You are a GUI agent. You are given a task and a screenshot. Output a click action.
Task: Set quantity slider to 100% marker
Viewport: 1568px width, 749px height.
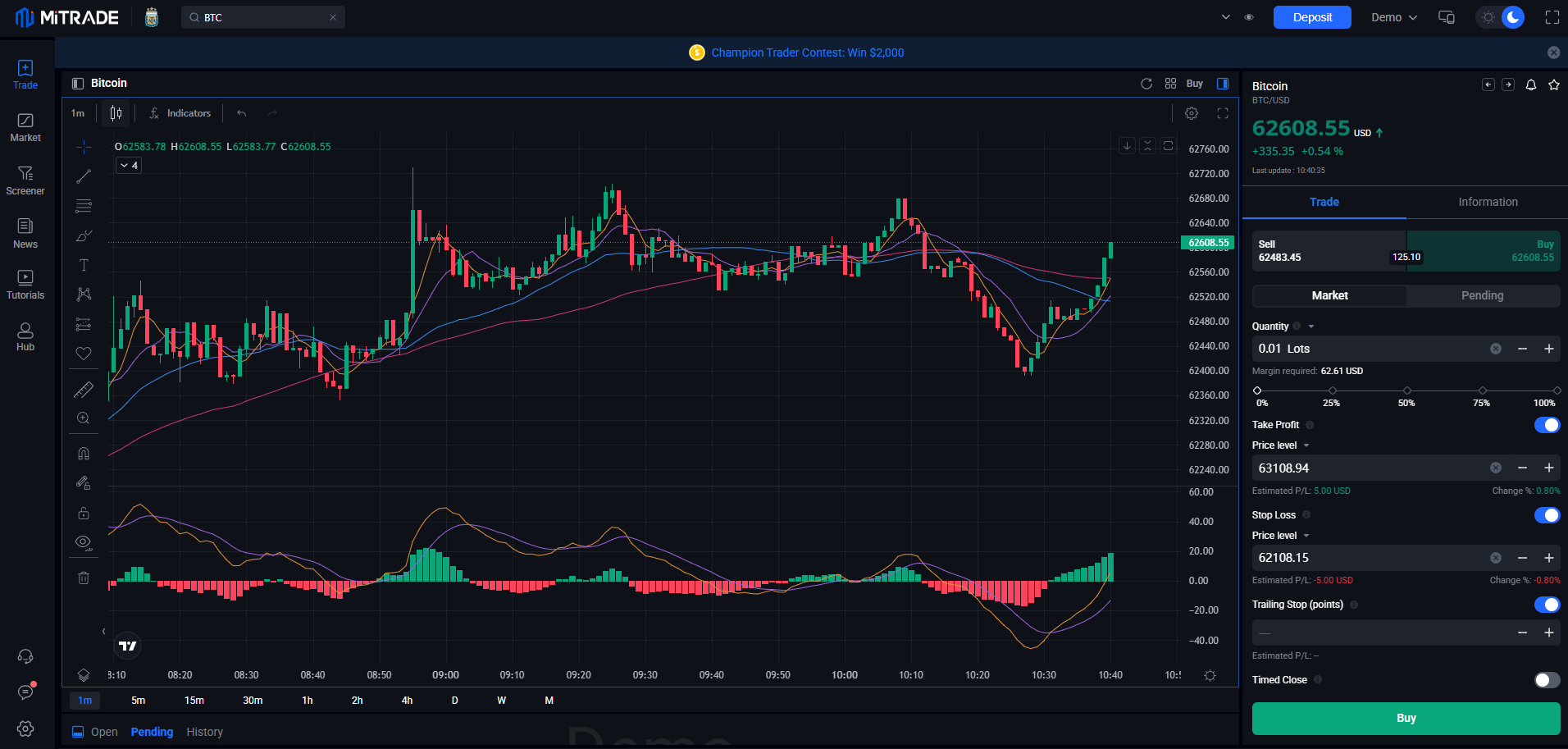coord(1557,390)
